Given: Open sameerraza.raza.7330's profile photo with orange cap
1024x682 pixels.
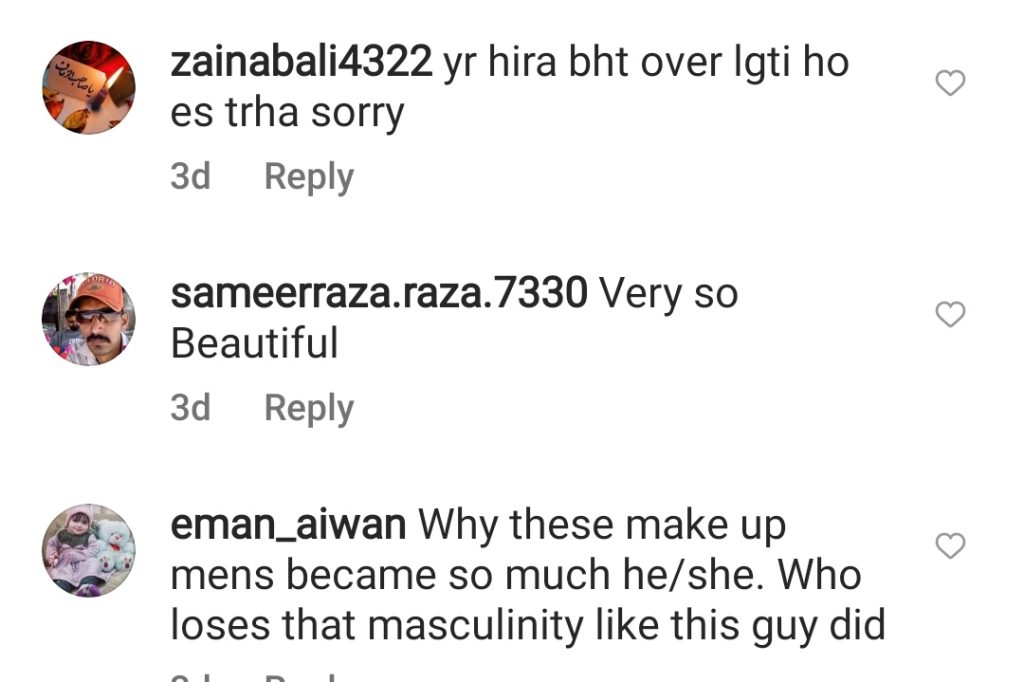Looking at the screenshot, I should (x=89, y=319).
